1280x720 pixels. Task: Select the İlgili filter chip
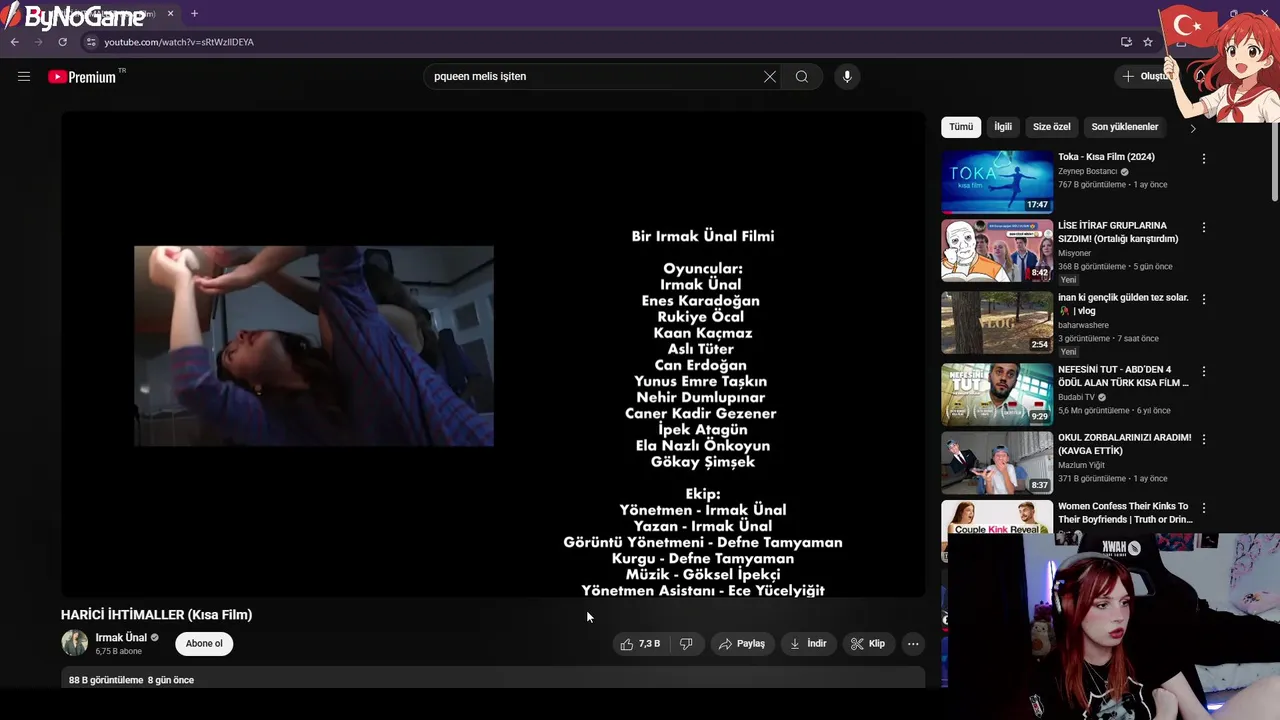click(1003, 127)
